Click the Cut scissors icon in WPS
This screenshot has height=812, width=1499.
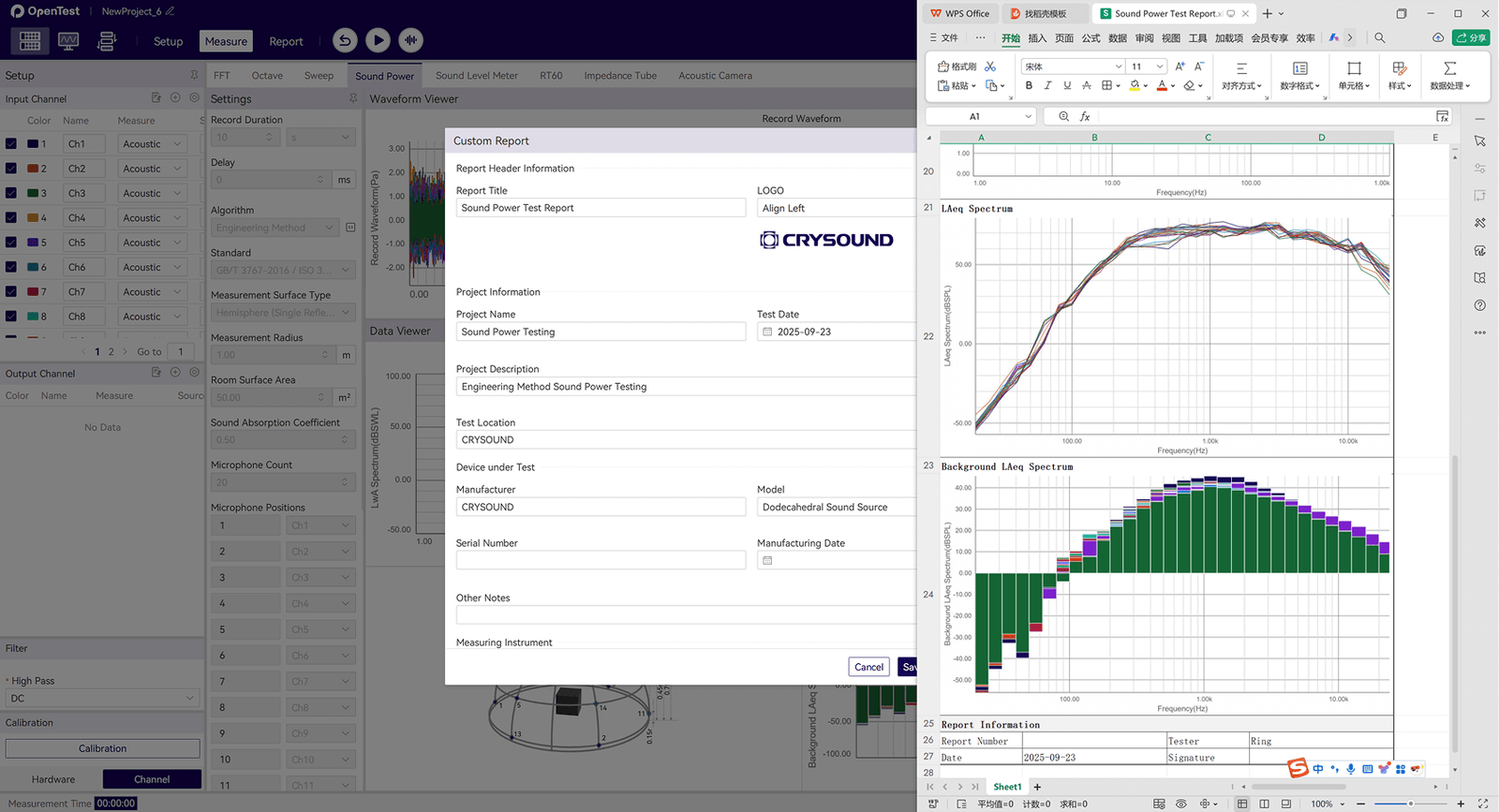pyautogui.click(x=990, y=66)
